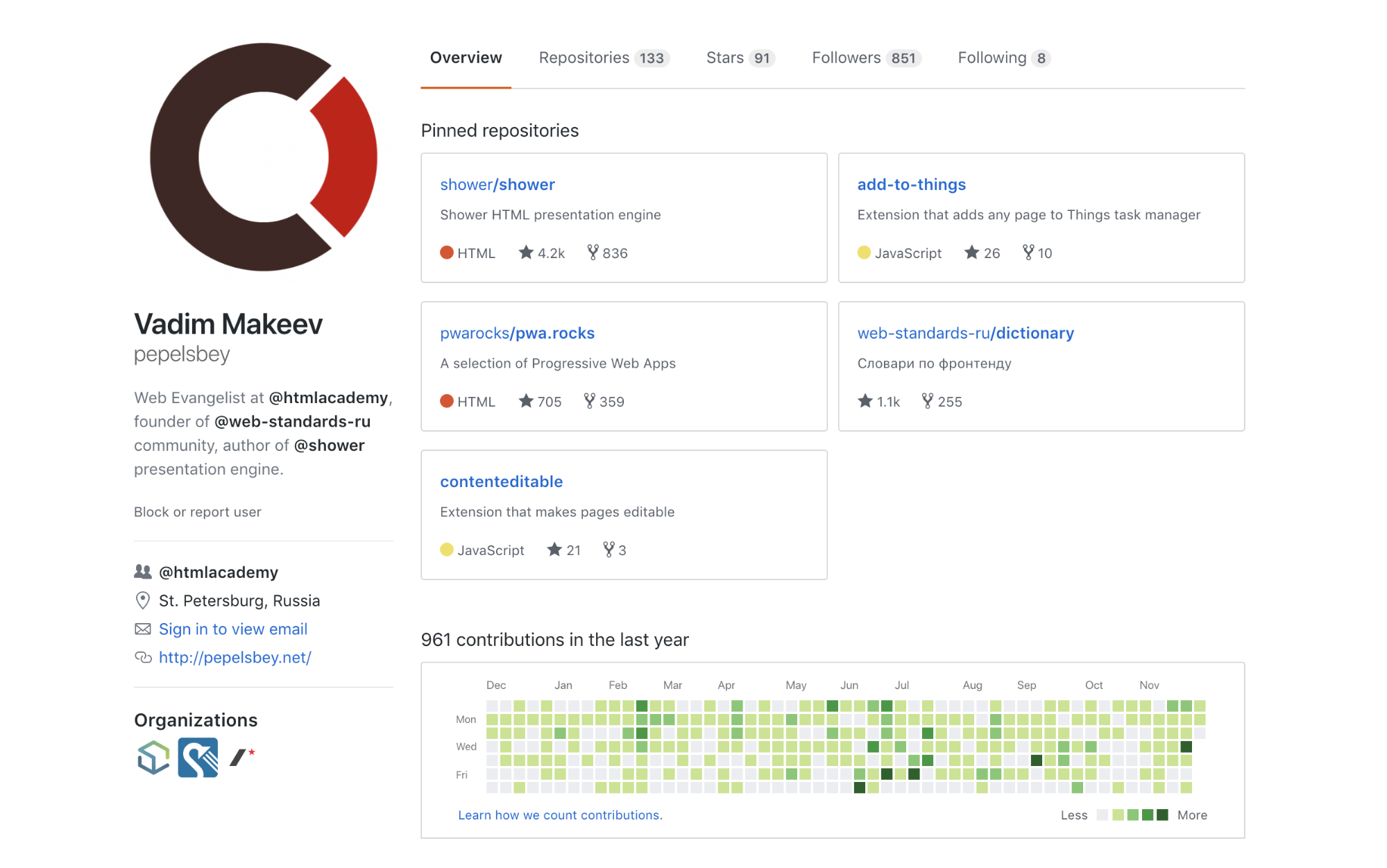This screenshot has width=1387, height=868.
Task: Click the star count 21 on contenteditable
Action: pyautogui.click(x=564, y=550)
